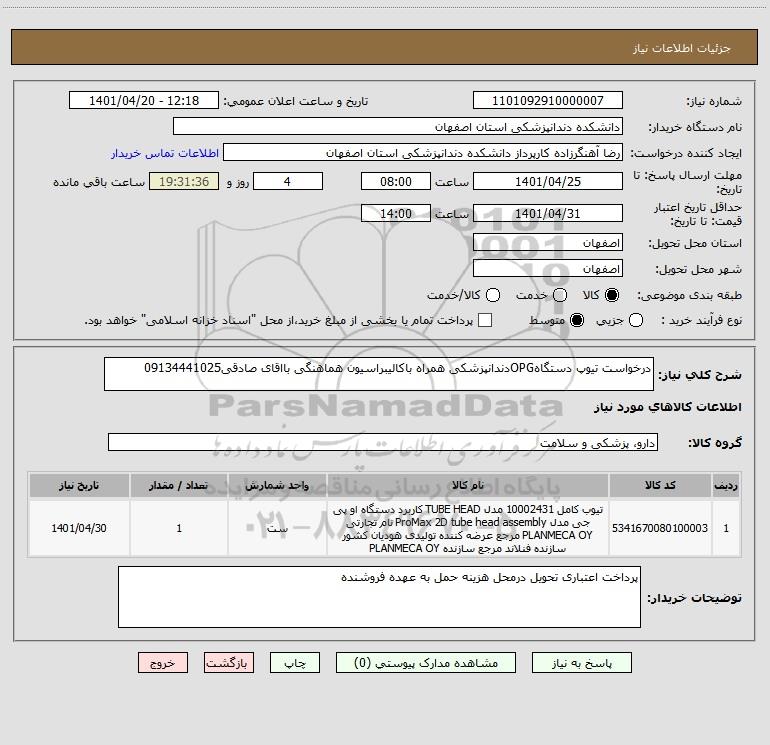Click the توضیحات خریدار text area
770x745 pixels.
click(379, 597)
